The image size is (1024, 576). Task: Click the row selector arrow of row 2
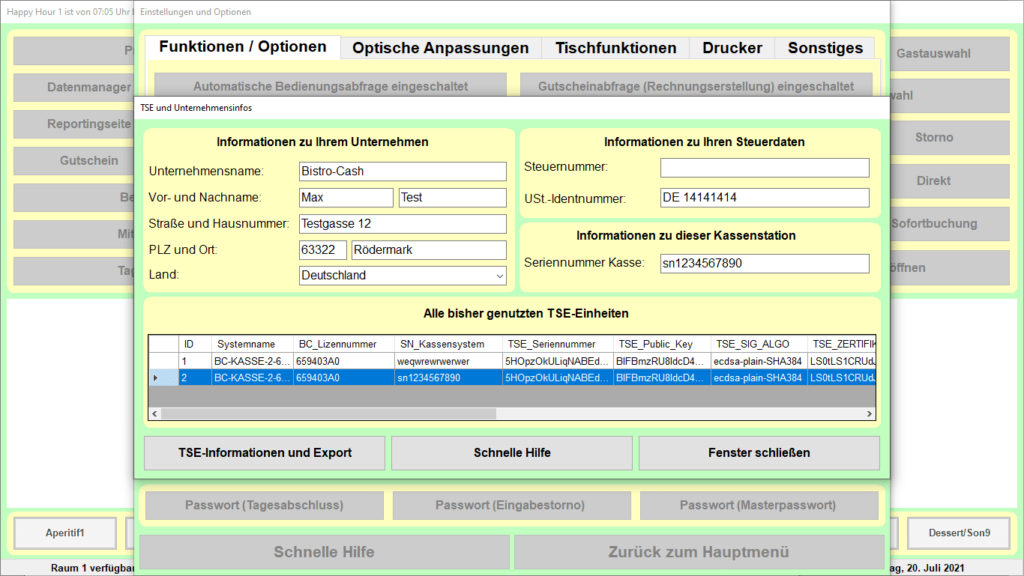(x=155, y=377)
